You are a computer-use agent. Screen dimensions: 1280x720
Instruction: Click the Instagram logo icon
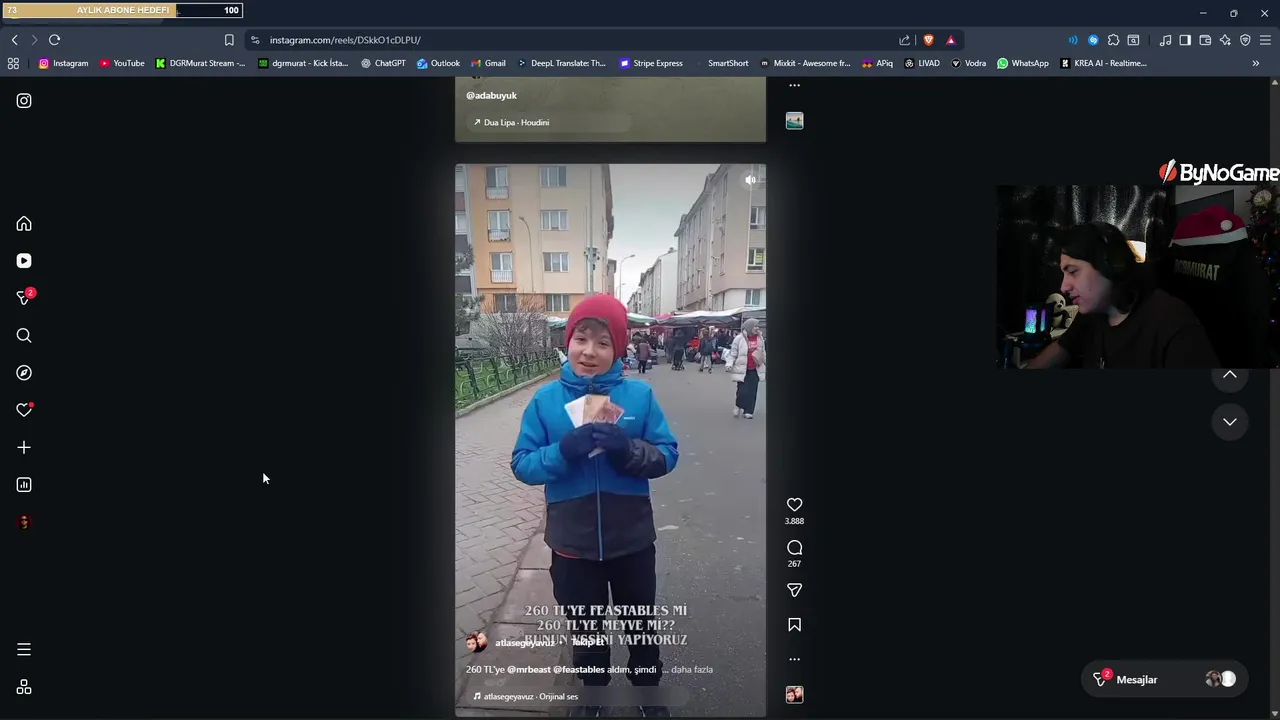point(24,101)
